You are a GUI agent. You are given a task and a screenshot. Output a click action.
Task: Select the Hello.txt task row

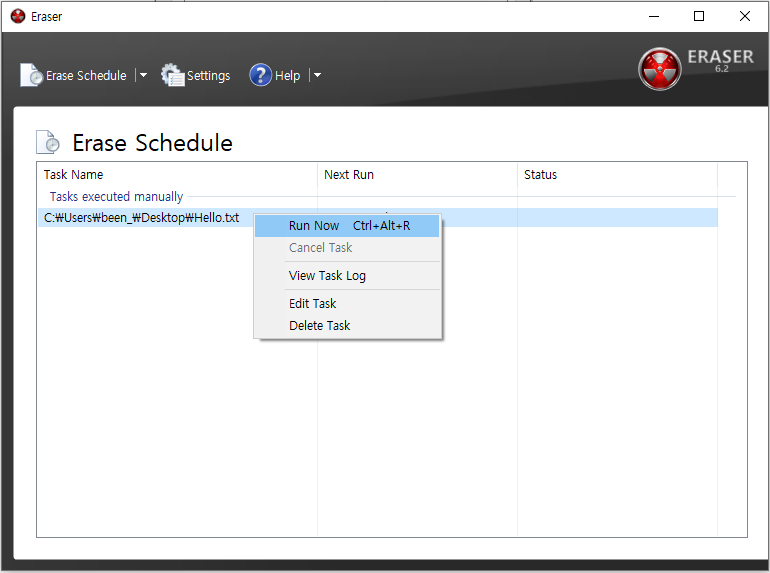click(141, 218)
